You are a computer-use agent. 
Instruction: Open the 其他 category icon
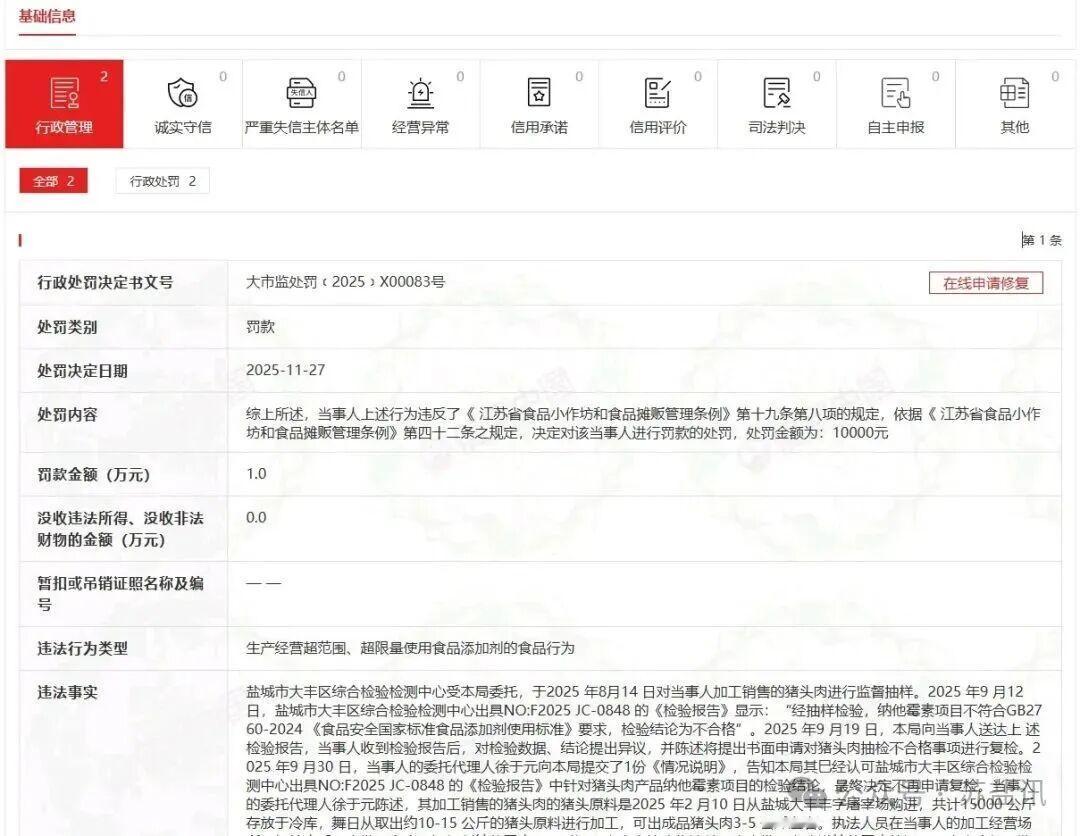click(x=1015, y=95)
